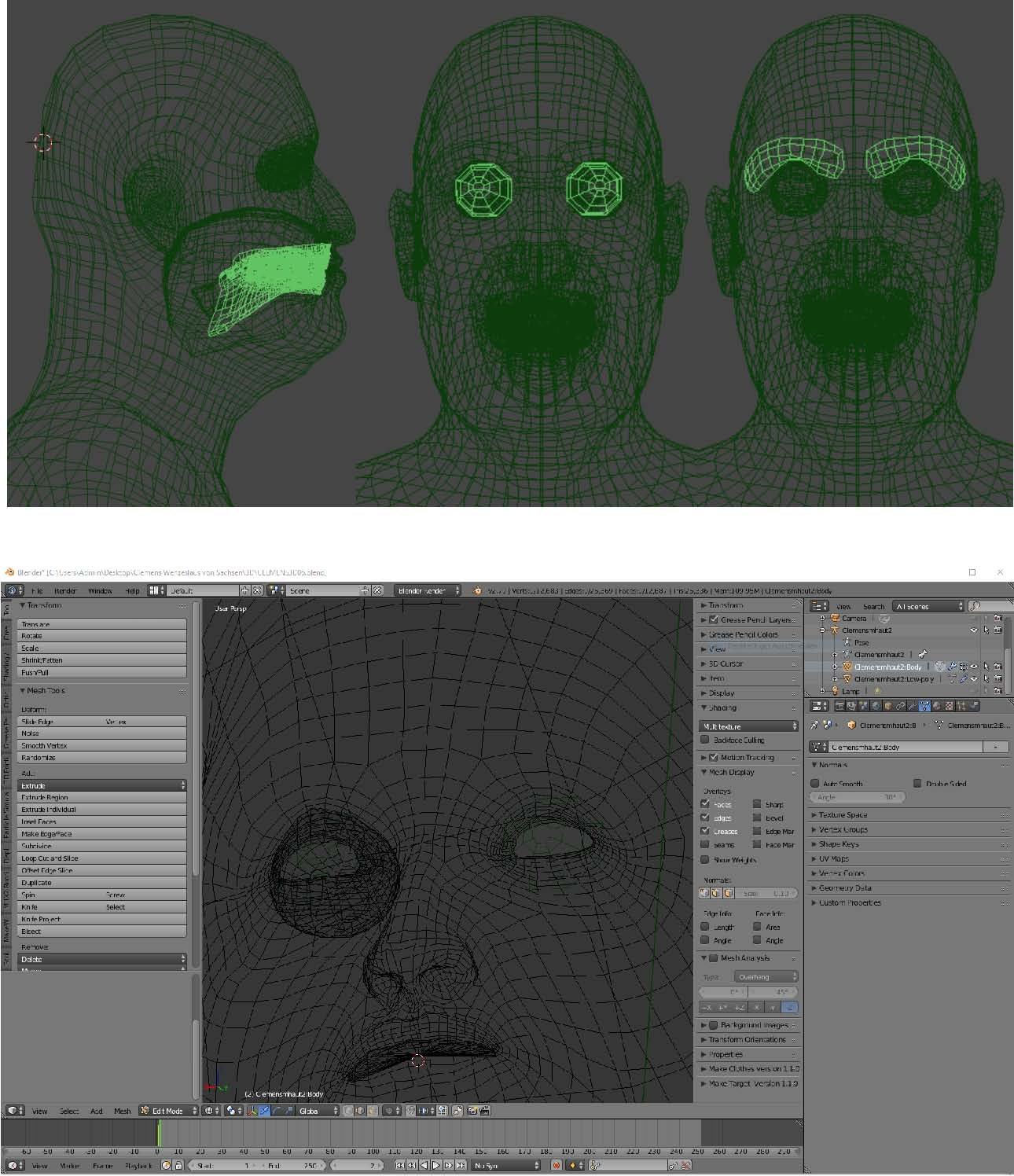Open the World properties tab
Image resolution: width=1014 pixels, height=1176 pixels.
point(876,706)
